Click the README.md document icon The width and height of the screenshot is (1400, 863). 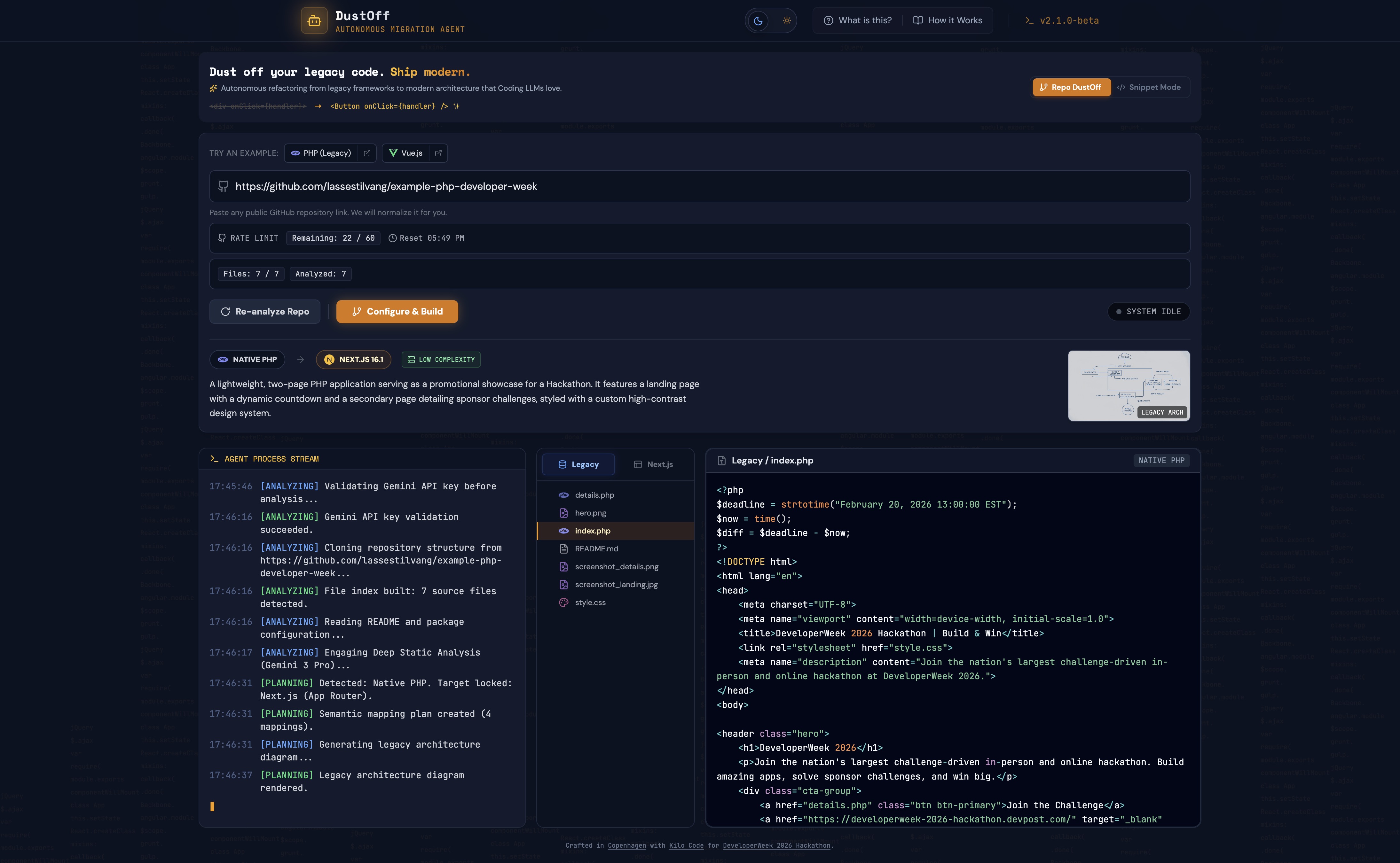pos(563,548)
